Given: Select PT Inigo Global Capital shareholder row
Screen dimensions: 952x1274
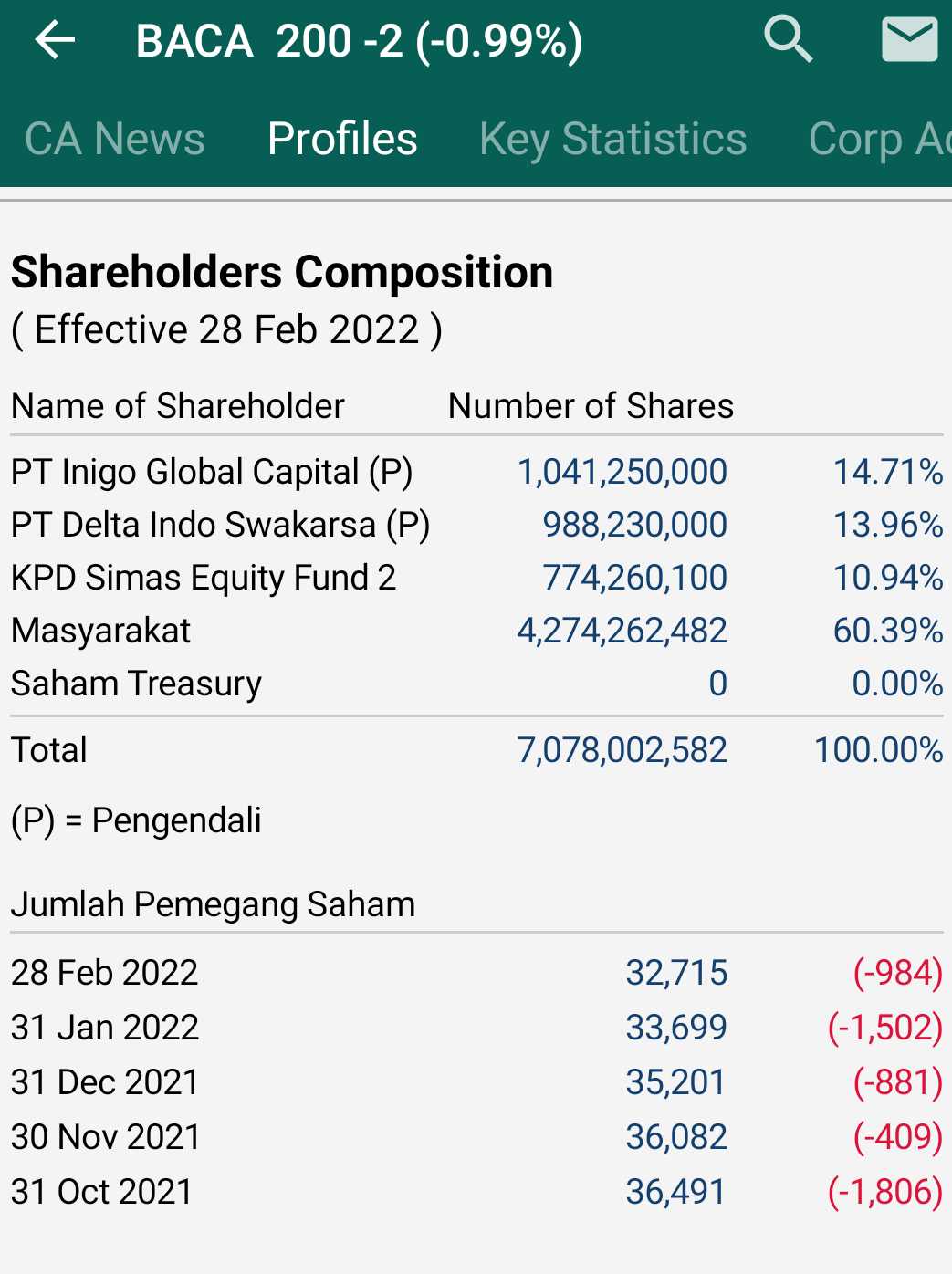Looking at the screenshot, I should [x=212, y=472].
